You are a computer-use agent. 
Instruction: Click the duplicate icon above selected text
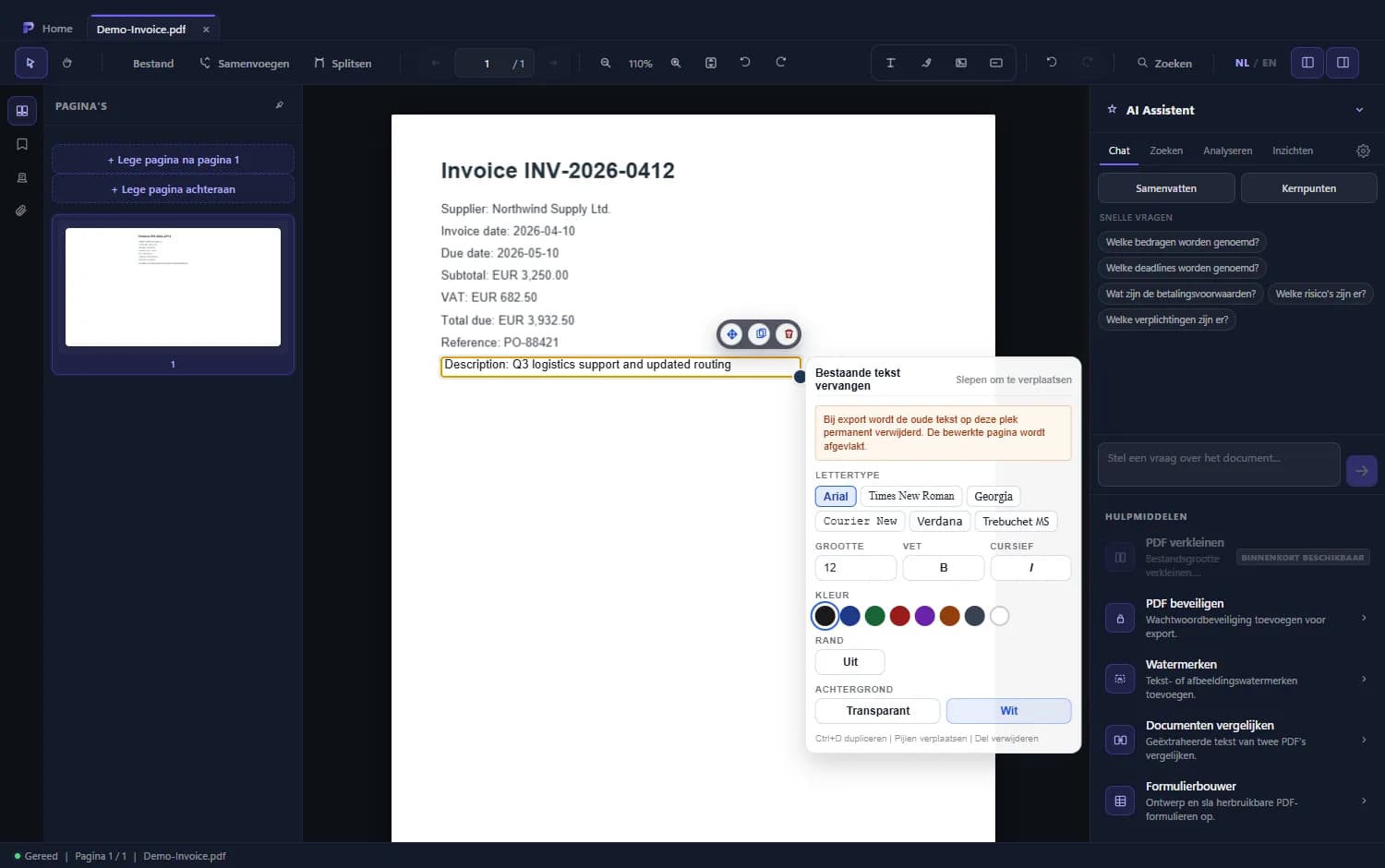760,334
